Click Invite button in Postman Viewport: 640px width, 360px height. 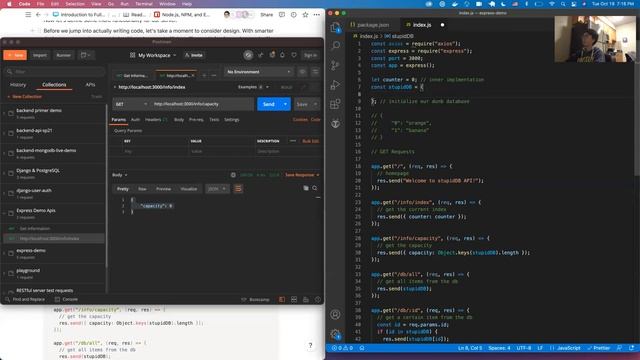click(x=193, y=55)
